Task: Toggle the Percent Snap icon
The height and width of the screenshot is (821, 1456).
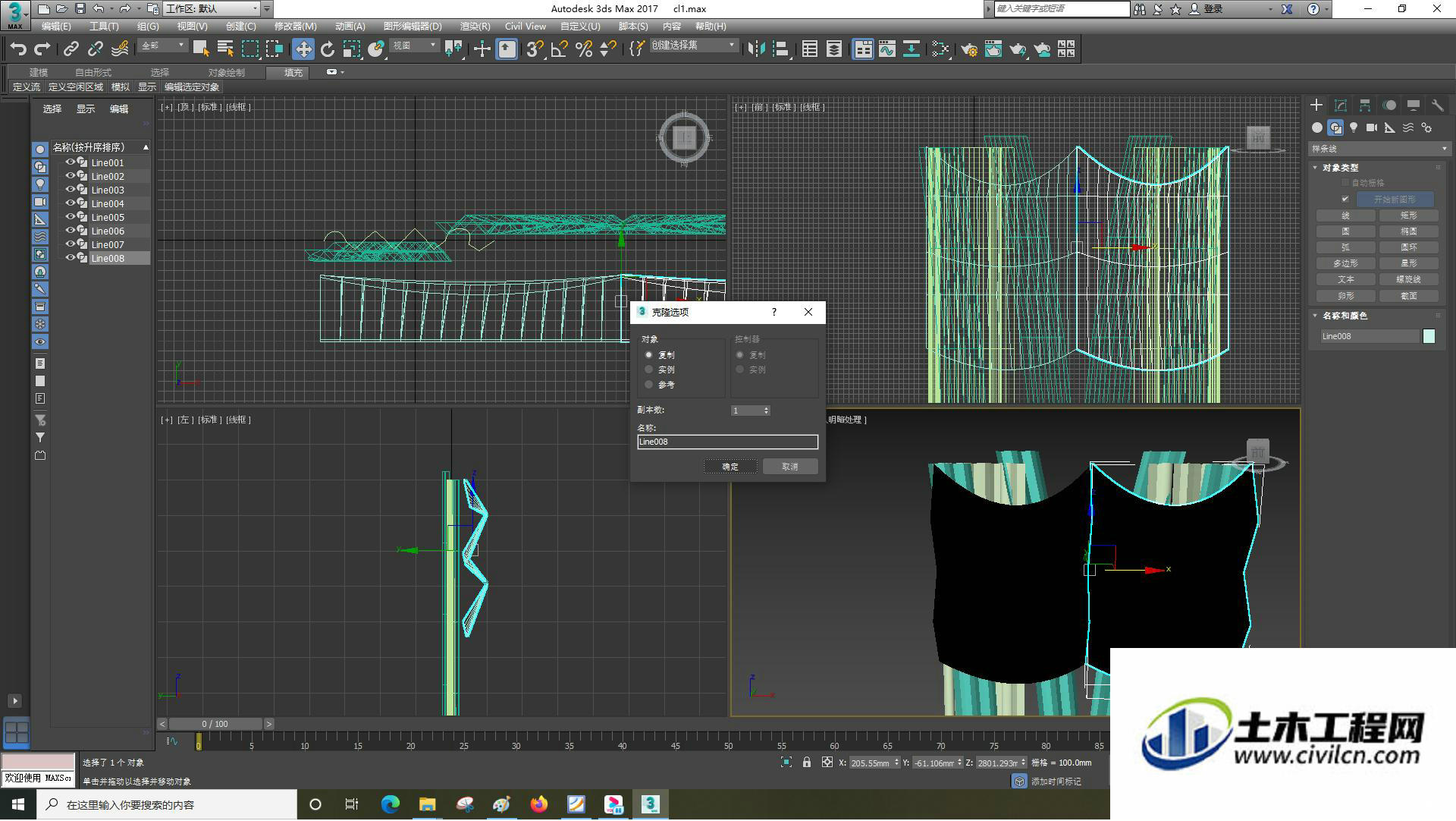Action: 584,49
